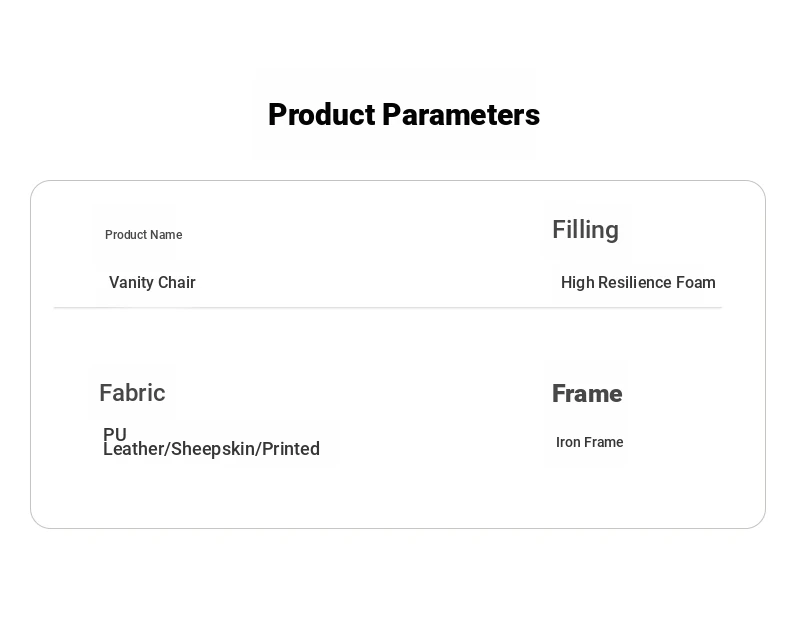Select the bold Frame label
The height and width of the screenshot is (622, 790).
(x=587, y=393)
